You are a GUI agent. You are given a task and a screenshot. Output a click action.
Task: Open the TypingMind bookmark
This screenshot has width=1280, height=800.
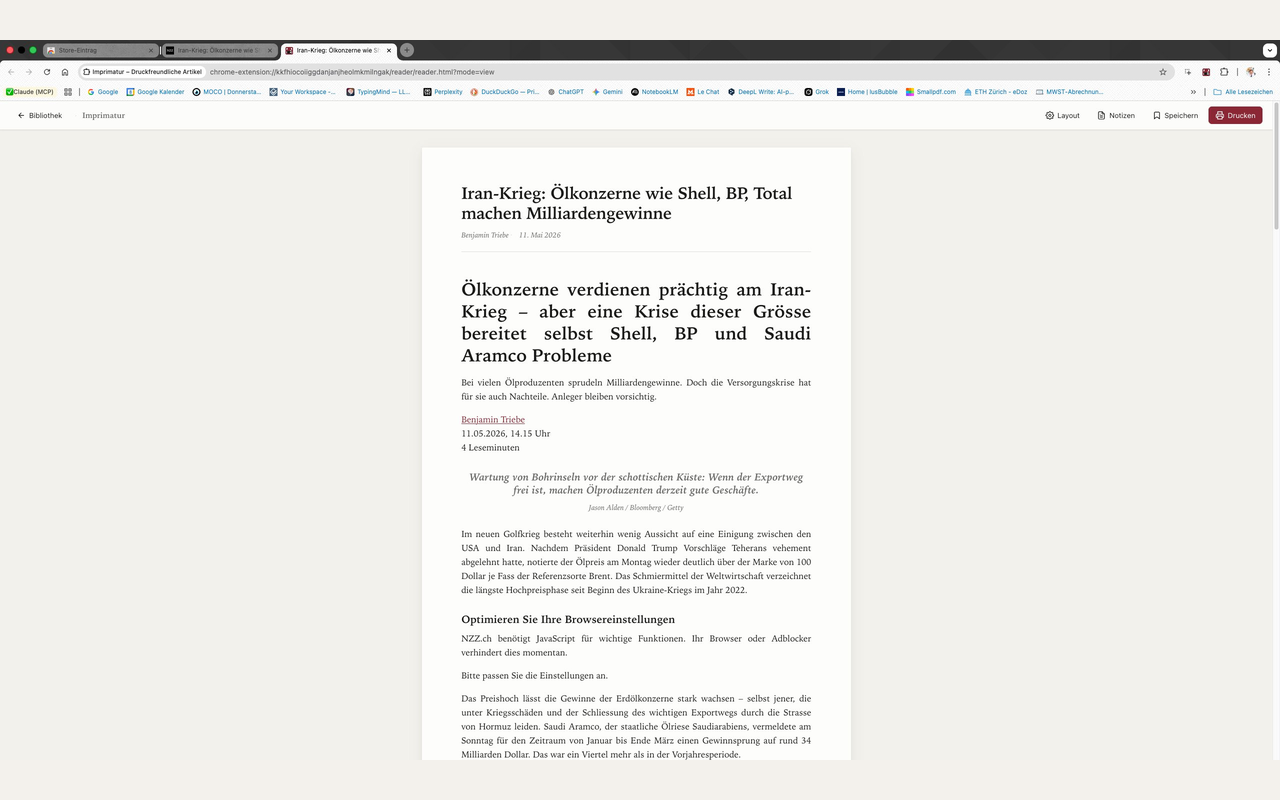(x=379, y=91)
